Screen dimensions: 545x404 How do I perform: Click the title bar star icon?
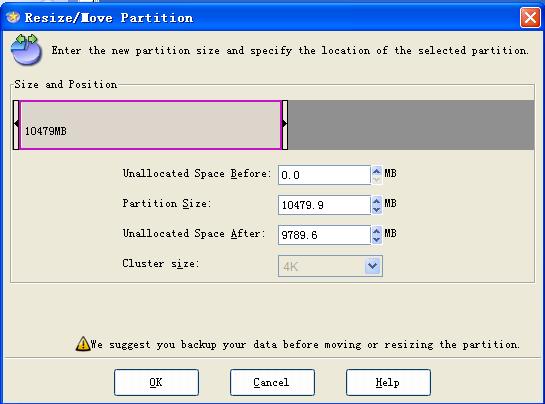tap(13, 17)
